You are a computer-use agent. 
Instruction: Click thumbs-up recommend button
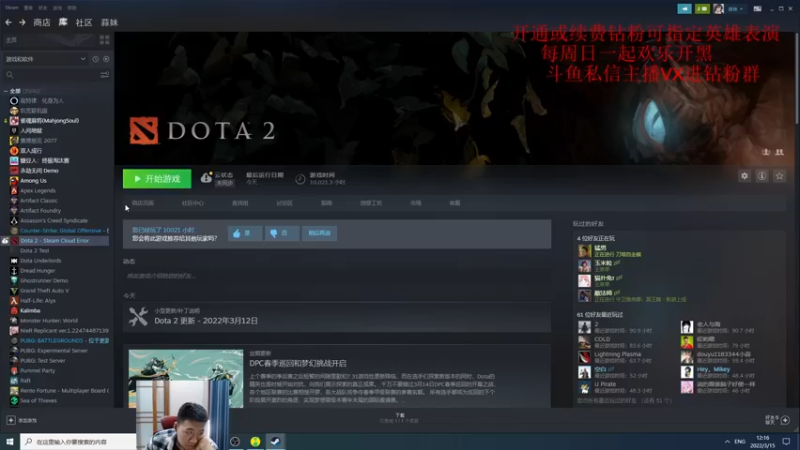pos(245,233)
